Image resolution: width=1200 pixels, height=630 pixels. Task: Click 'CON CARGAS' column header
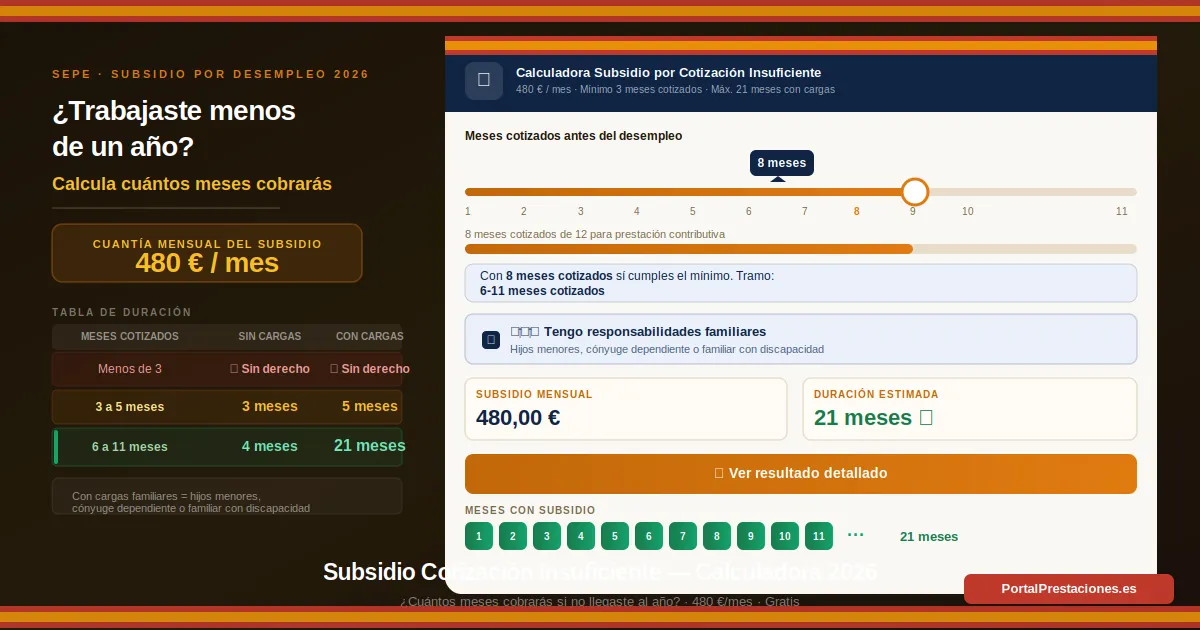(370, 337)
